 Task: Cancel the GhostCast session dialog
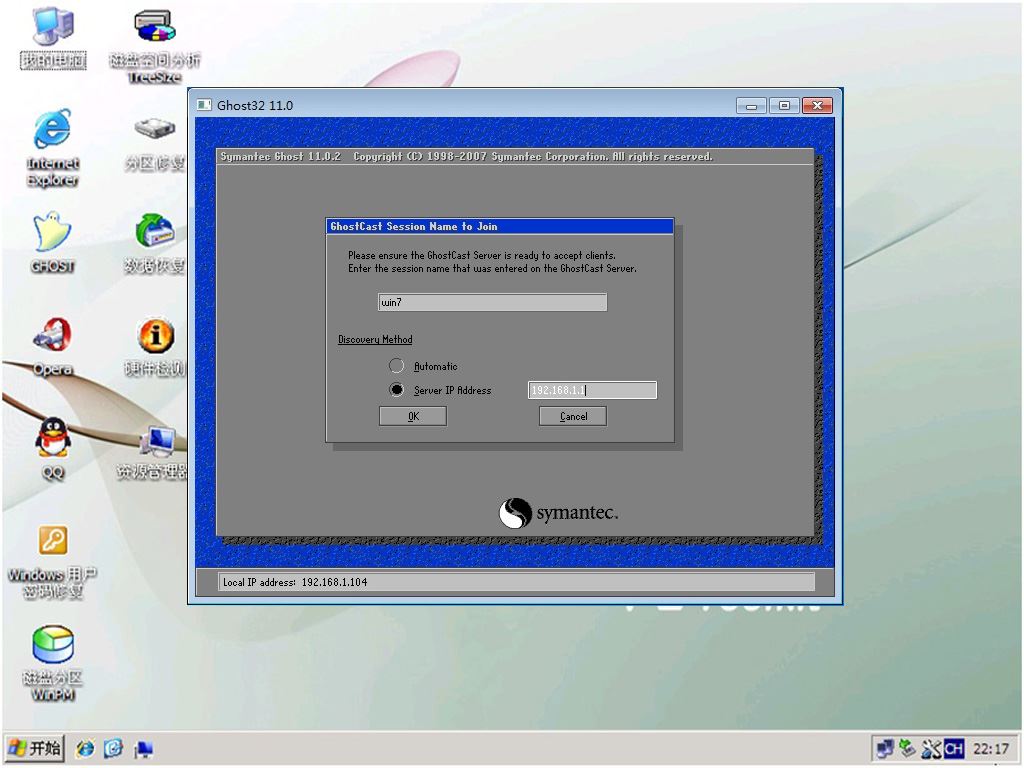point(573,416)
